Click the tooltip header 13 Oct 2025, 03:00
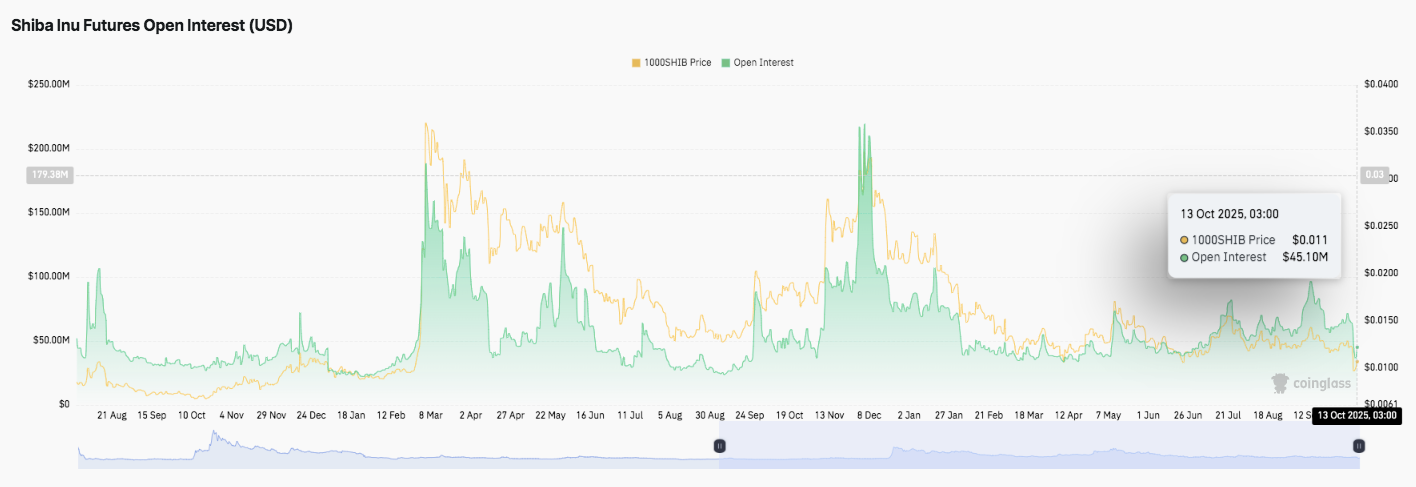The height and width of the screenshot is (487, 1416). (1229, 214)
